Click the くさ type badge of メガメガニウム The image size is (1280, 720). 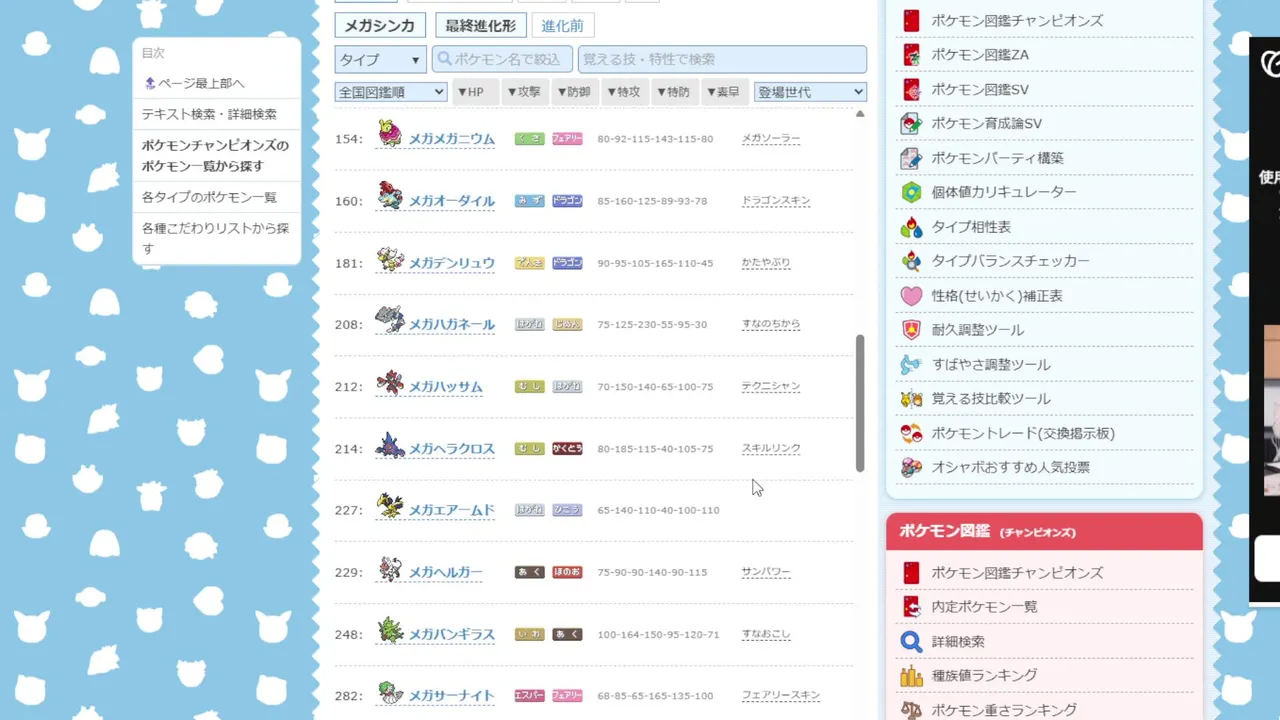[529, 139]
